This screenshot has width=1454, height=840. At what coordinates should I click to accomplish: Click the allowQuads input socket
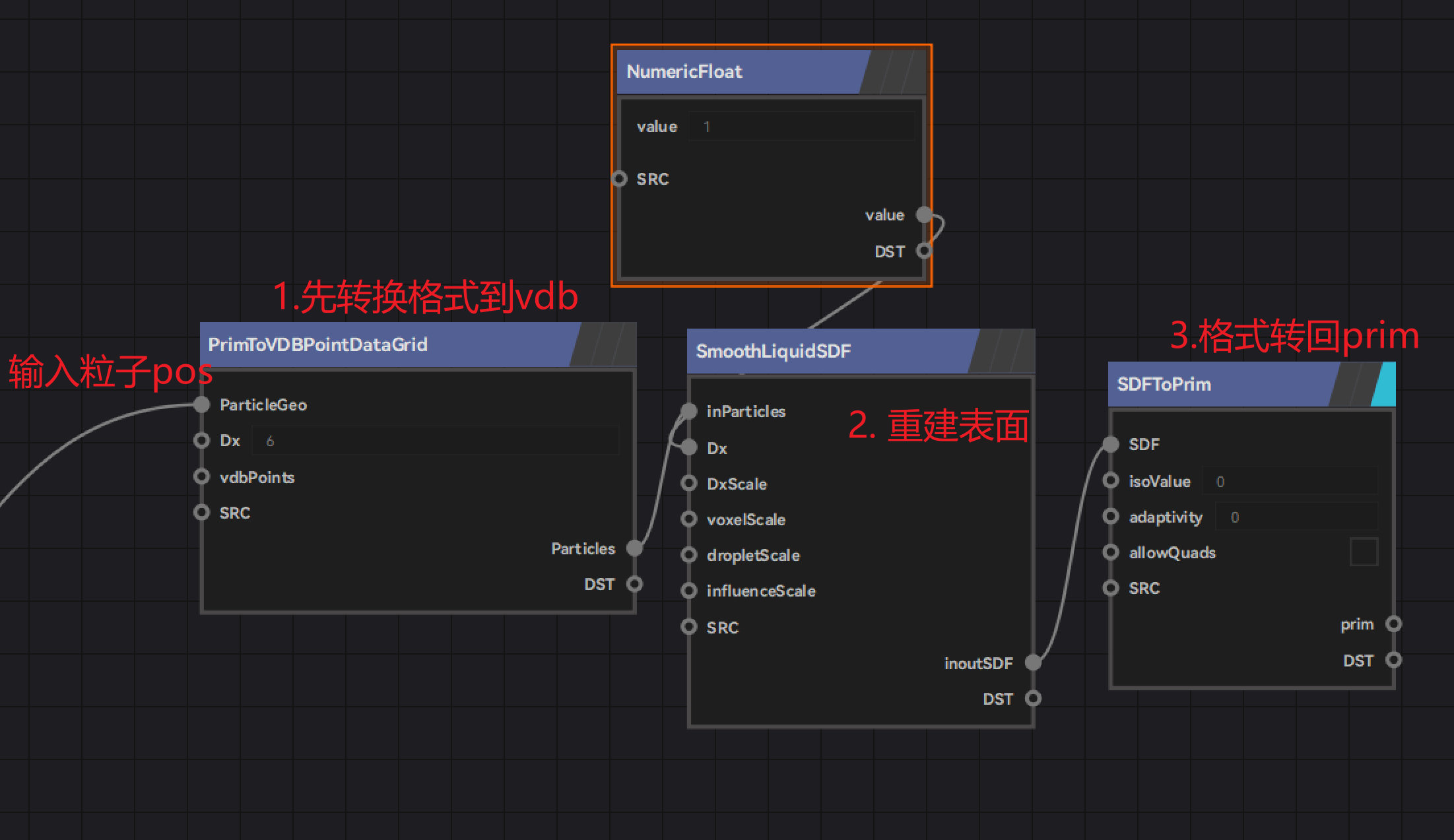point(1111,552)
